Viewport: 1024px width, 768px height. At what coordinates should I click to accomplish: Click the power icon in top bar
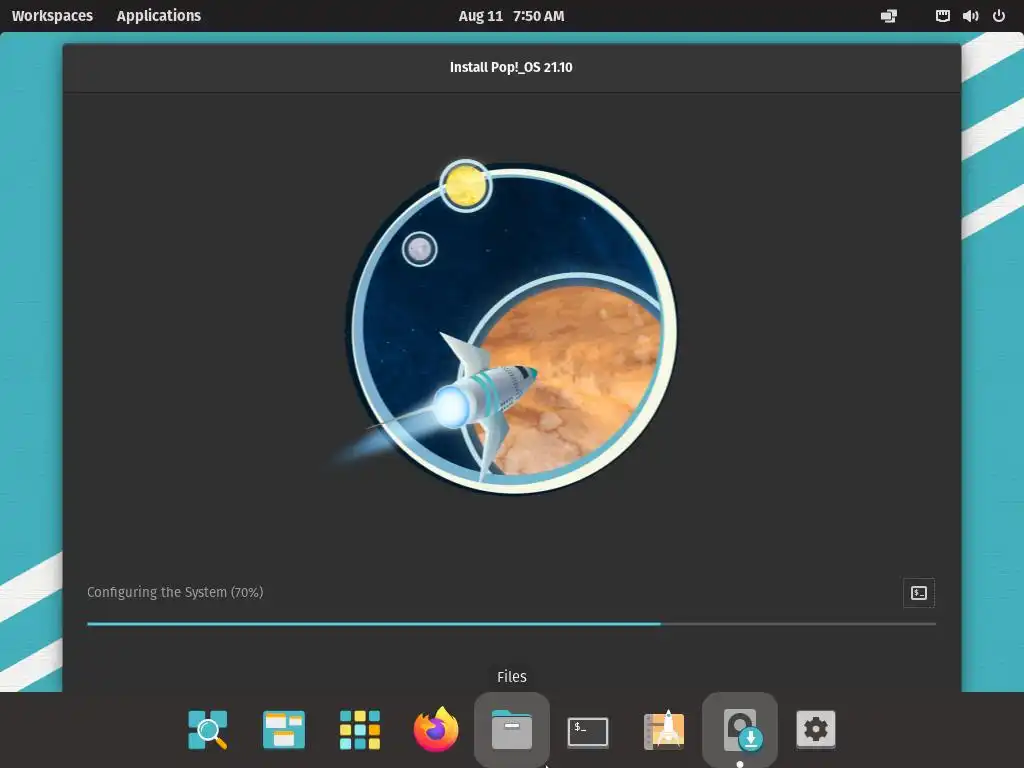[999, 16]
